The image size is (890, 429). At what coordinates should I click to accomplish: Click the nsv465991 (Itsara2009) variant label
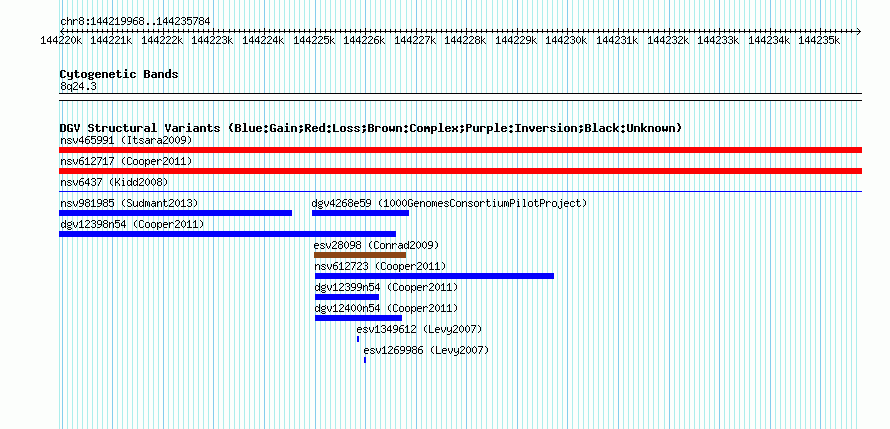point(126,140)
